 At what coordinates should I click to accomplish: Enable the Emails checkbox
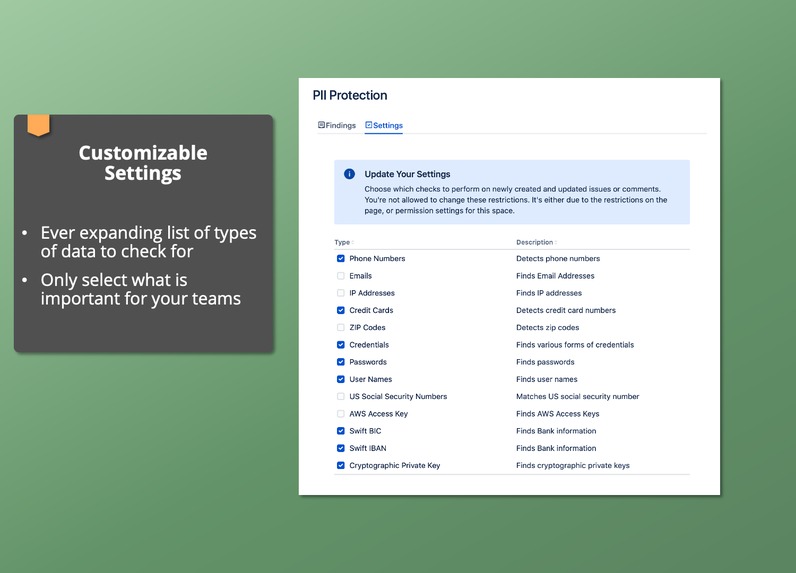341,276
